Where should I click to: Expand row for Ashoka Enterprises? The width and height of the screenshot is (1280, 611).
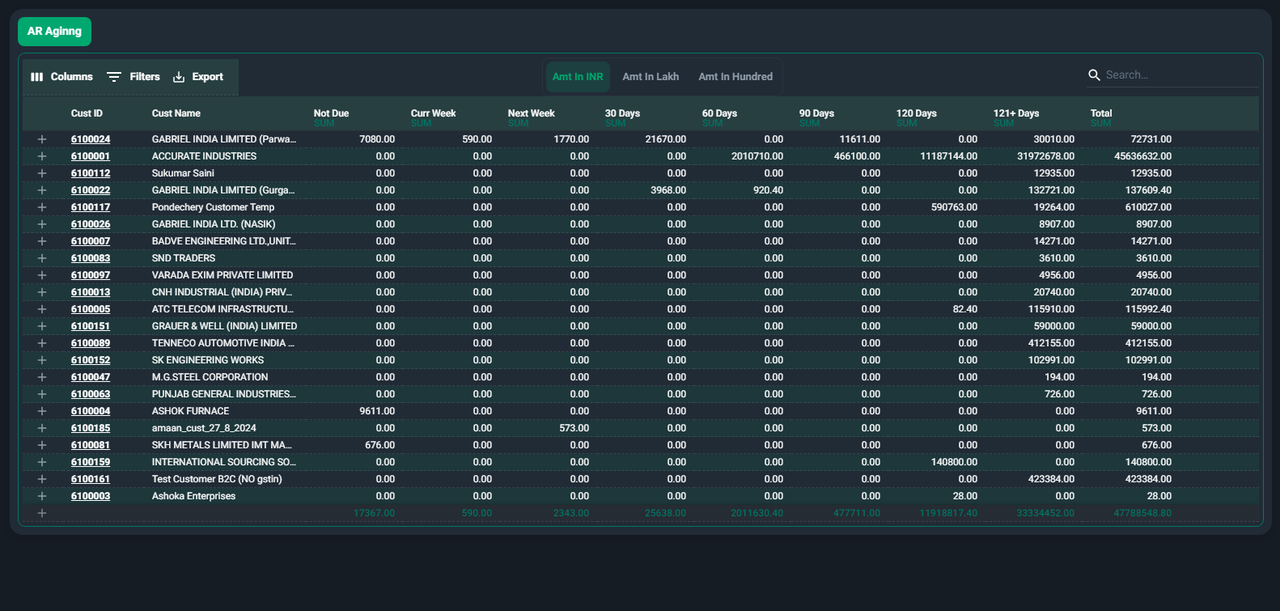coord(42,496)
